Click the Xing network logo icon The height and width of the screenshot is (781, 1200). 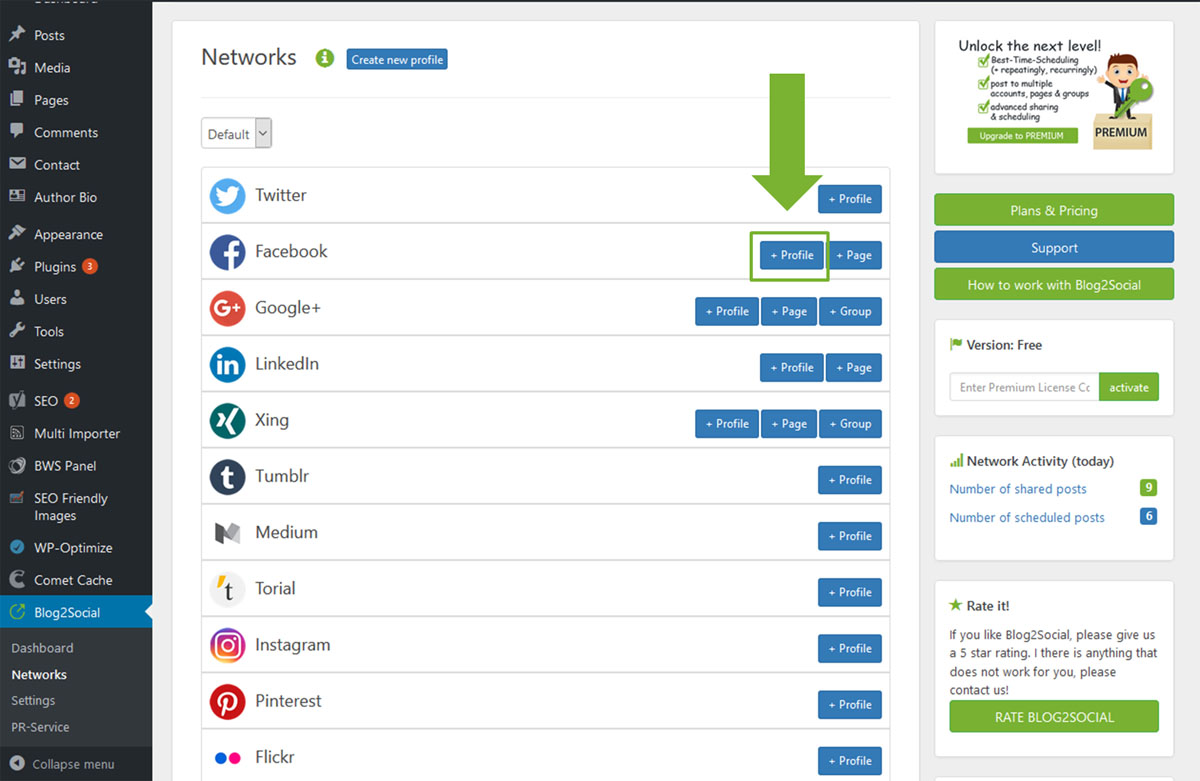coord(228,420)
